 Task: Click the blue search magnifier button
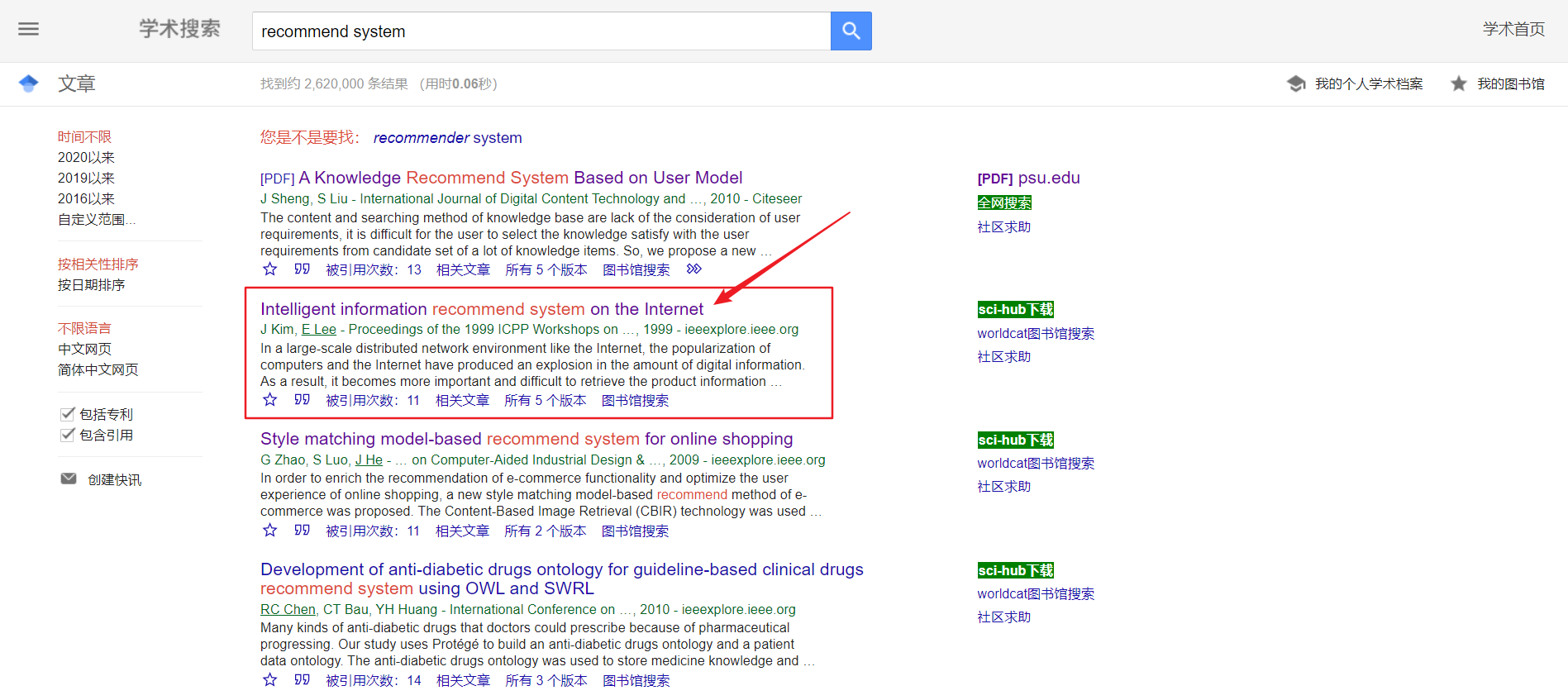click(x=851, y=31)
